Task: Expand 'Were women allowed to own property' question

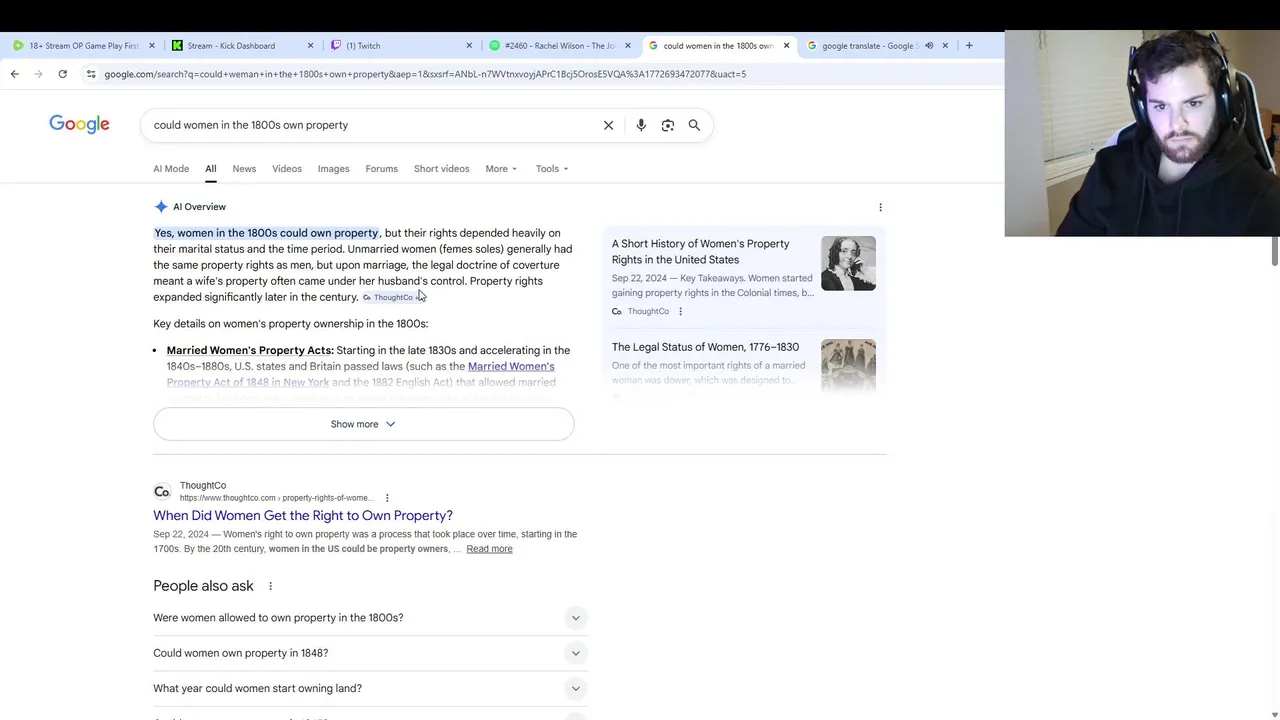Action: (x=370, y=618)
